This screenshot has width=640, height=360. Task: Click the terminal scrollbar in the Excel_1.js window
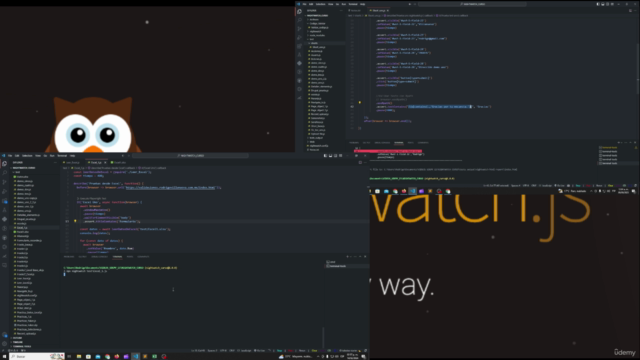pyautogui.click(x=323, y=338)
